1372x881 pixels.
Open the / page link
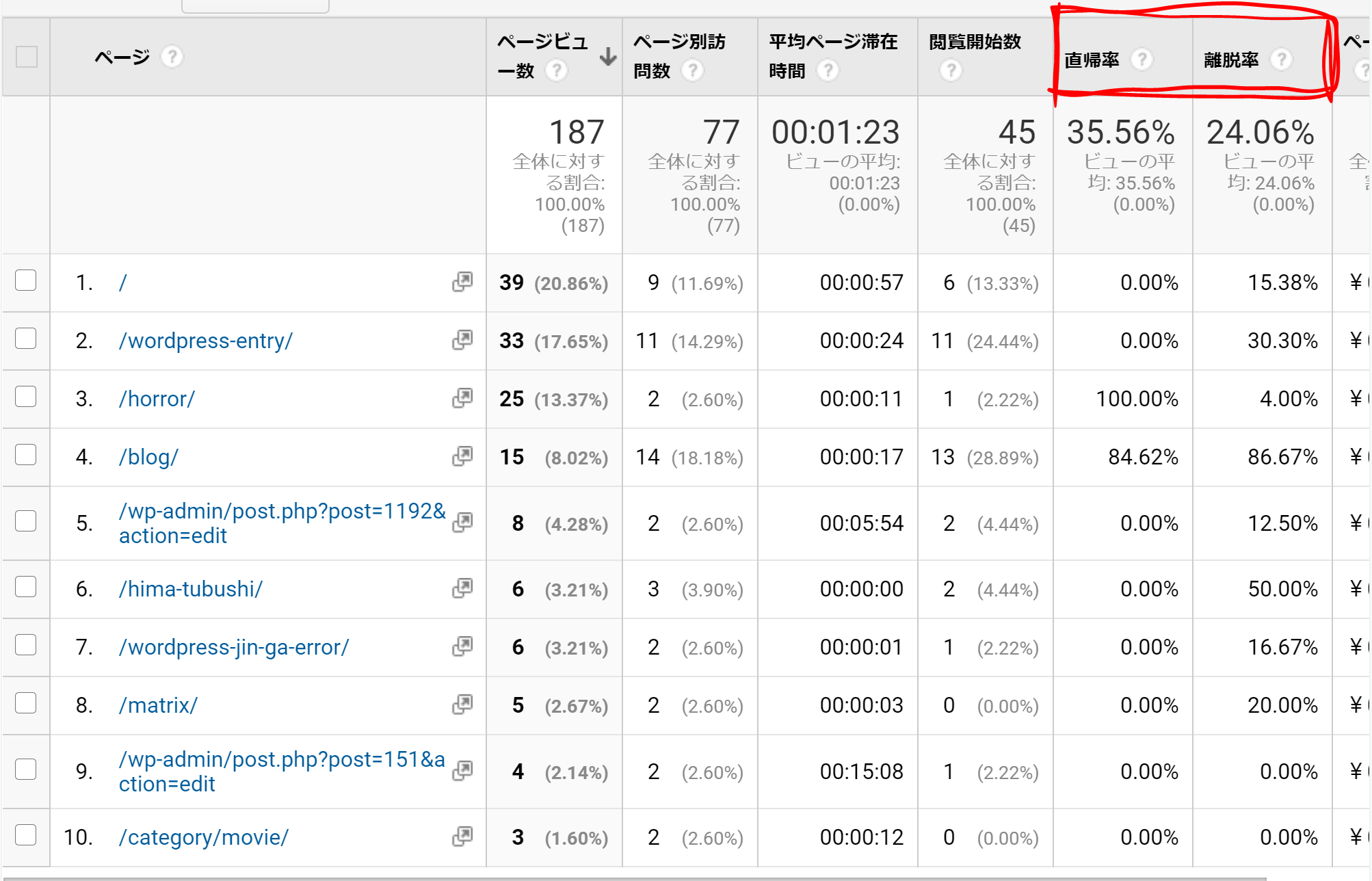(123, 282)
